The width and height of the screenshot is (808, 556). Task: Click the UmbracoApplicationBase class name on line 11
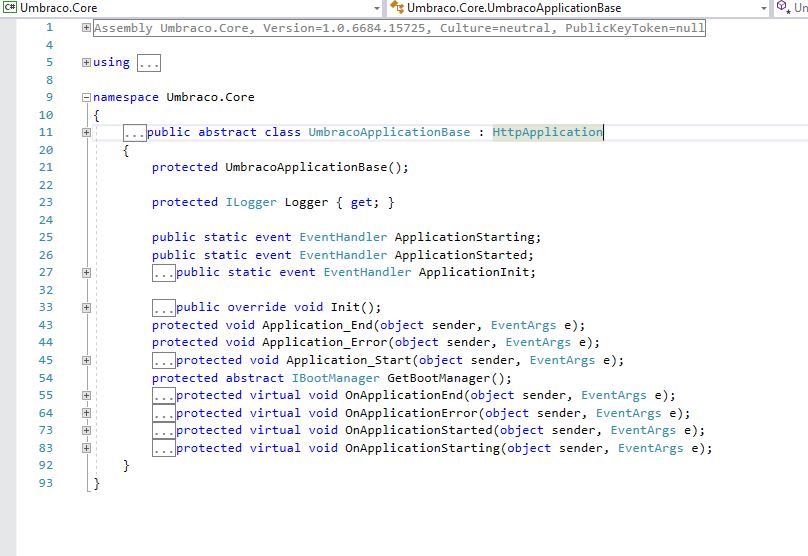pyautogui.click(x=389, y=132)
